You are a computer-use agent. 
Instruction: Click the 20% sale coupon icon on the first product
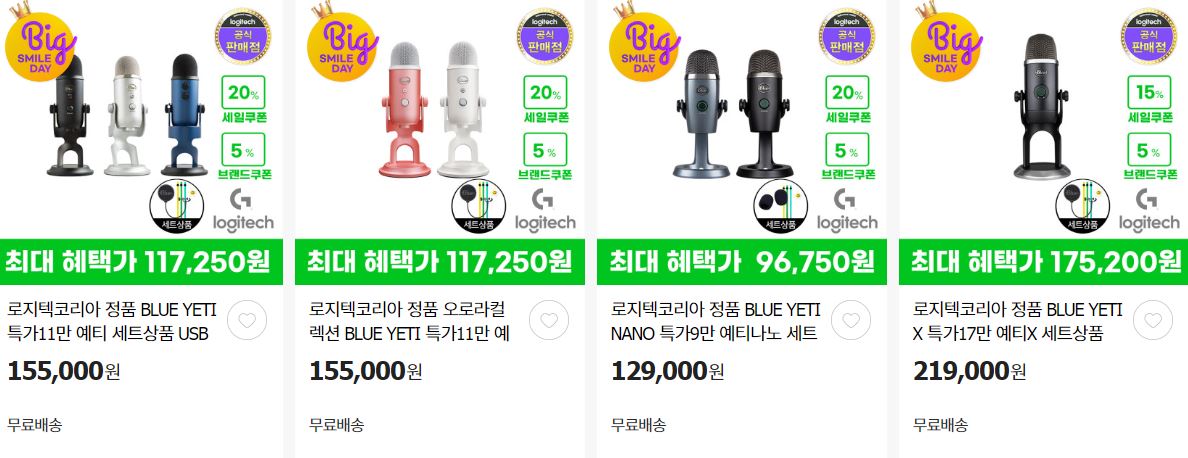[x=243, y=99]
